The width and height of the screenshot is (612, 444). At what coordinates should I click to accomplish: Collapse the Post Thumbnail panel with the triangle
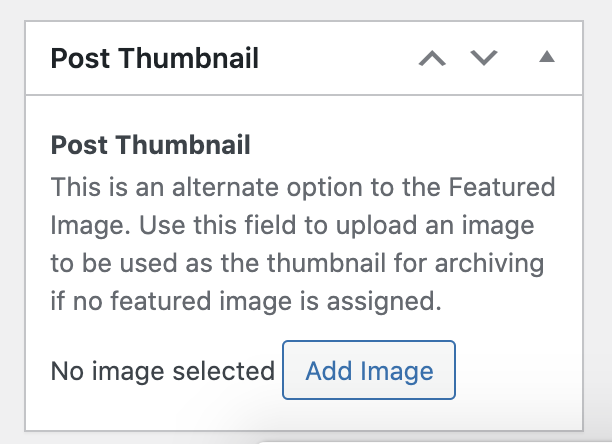click(x=546, y=58)
